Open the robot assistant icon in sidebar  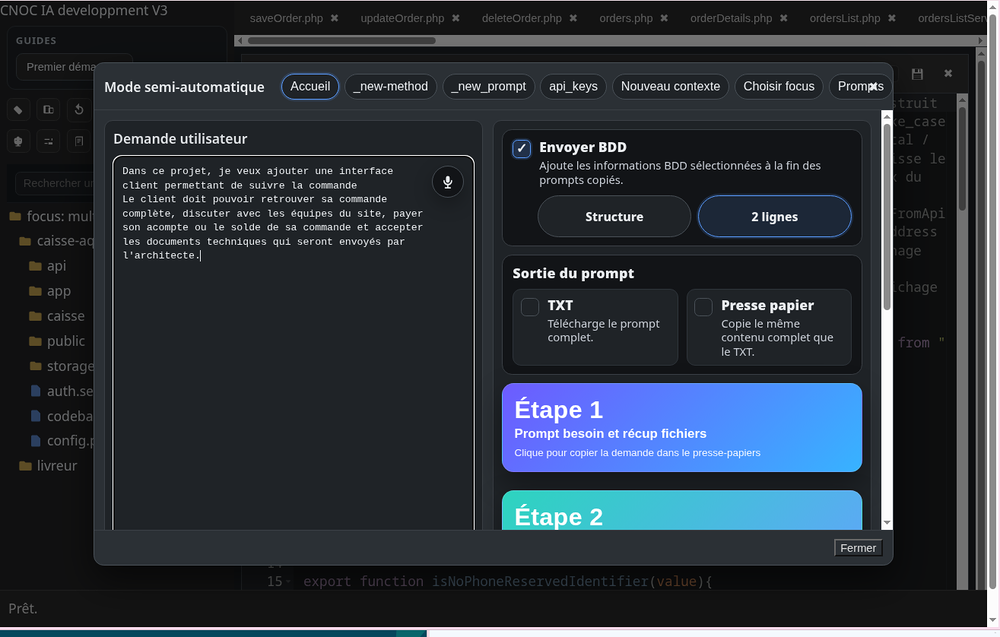point(18,142)
